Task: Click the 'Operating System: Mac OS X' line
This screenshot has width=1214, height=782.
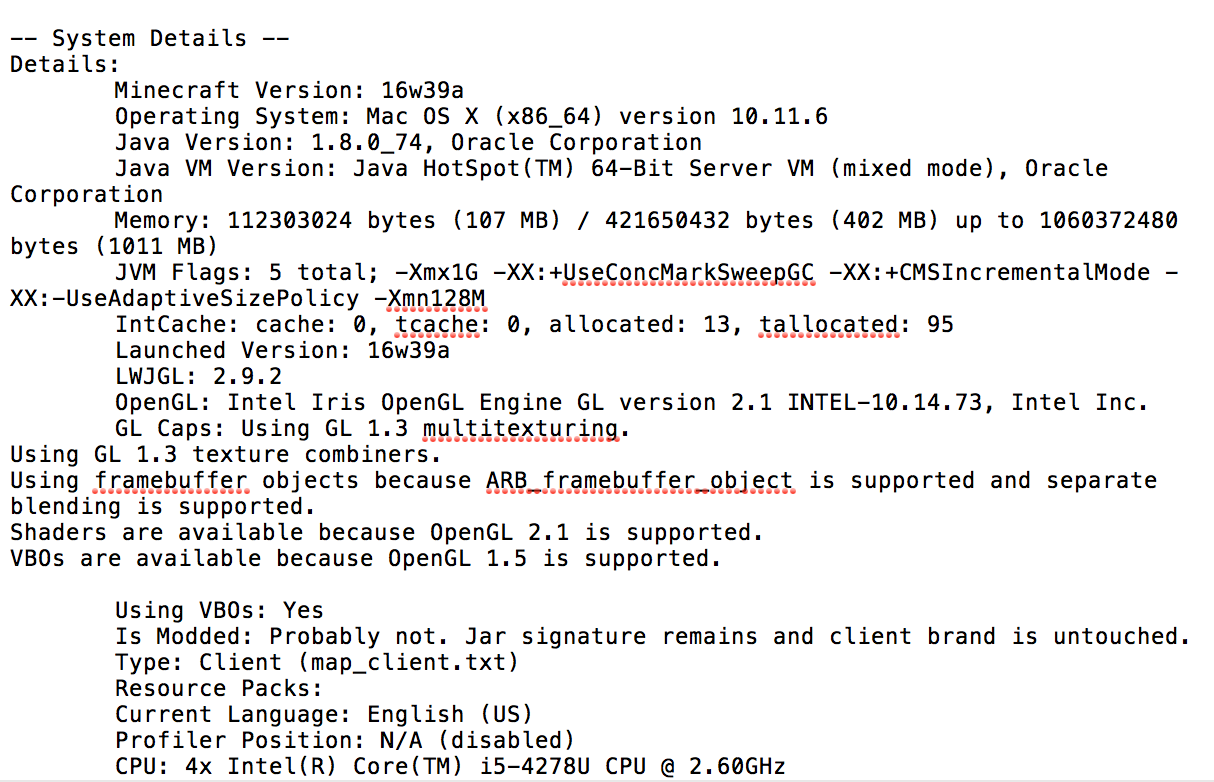Action: [471, 117]
